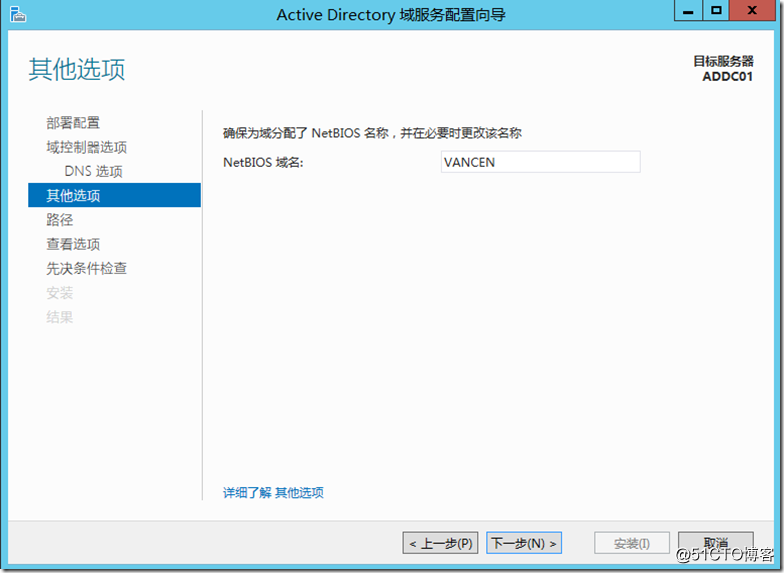Screen dimensions: 784x573
Task: Close the configuration wizard window
Action: pos(752,10)
